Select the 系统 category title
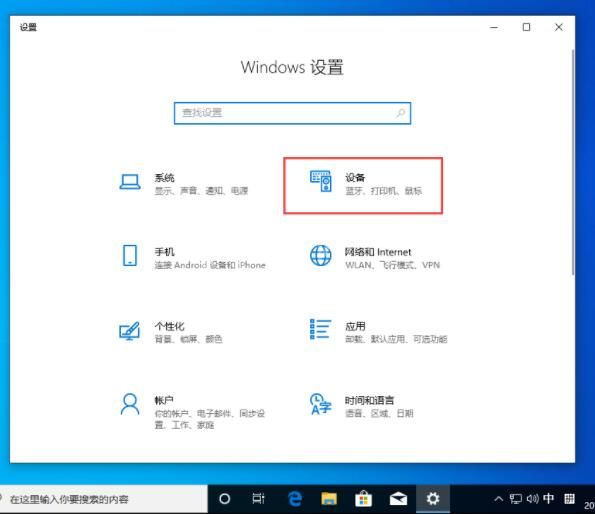The width and height of the screenshot is (595, 514). (x=164, y=178)
